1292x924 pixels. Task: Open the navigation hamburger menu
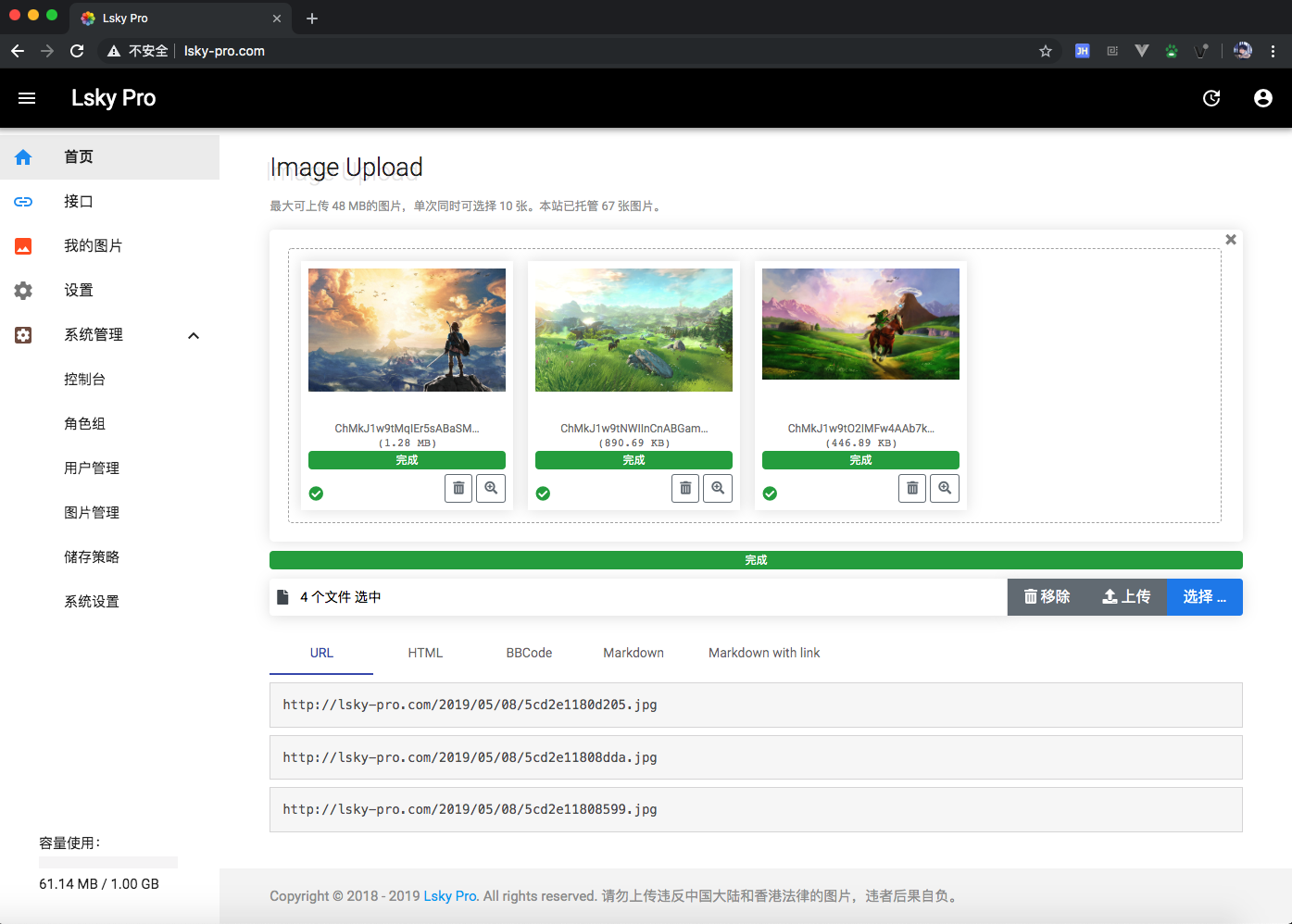pos(26,97)
